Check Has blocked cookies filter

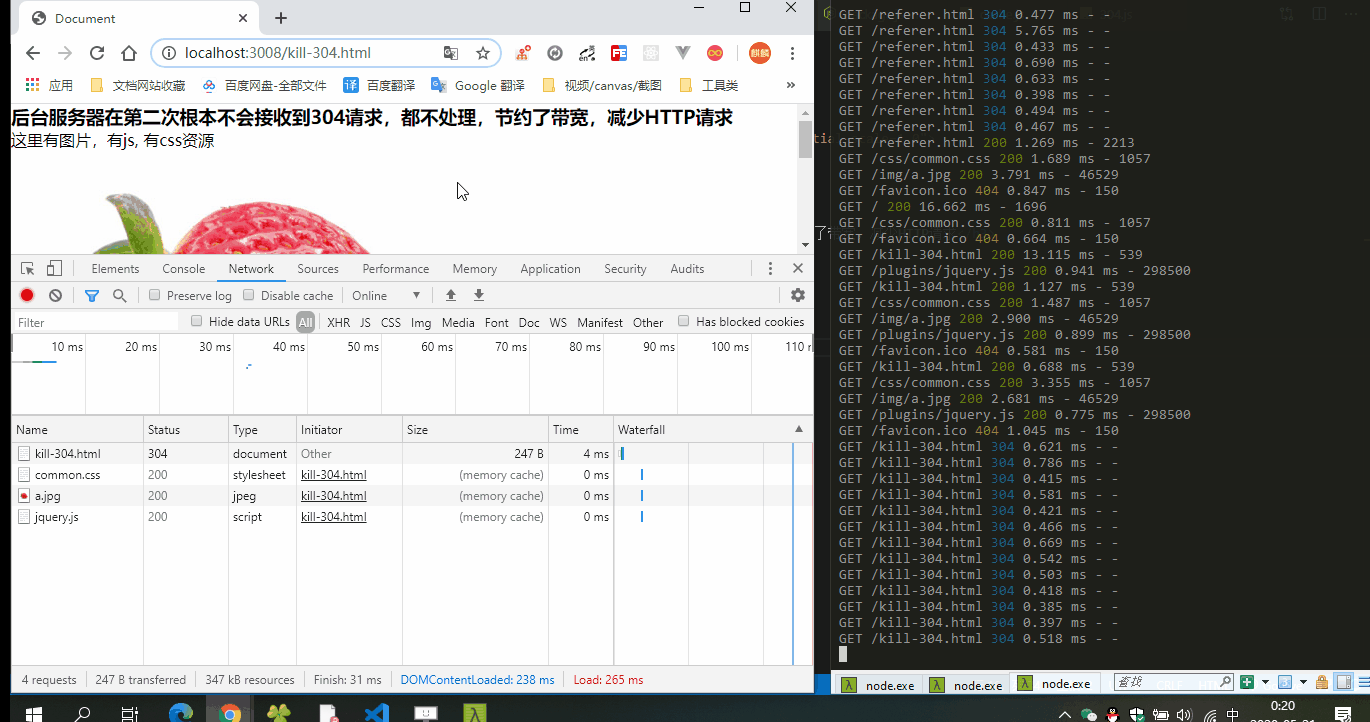684,321
